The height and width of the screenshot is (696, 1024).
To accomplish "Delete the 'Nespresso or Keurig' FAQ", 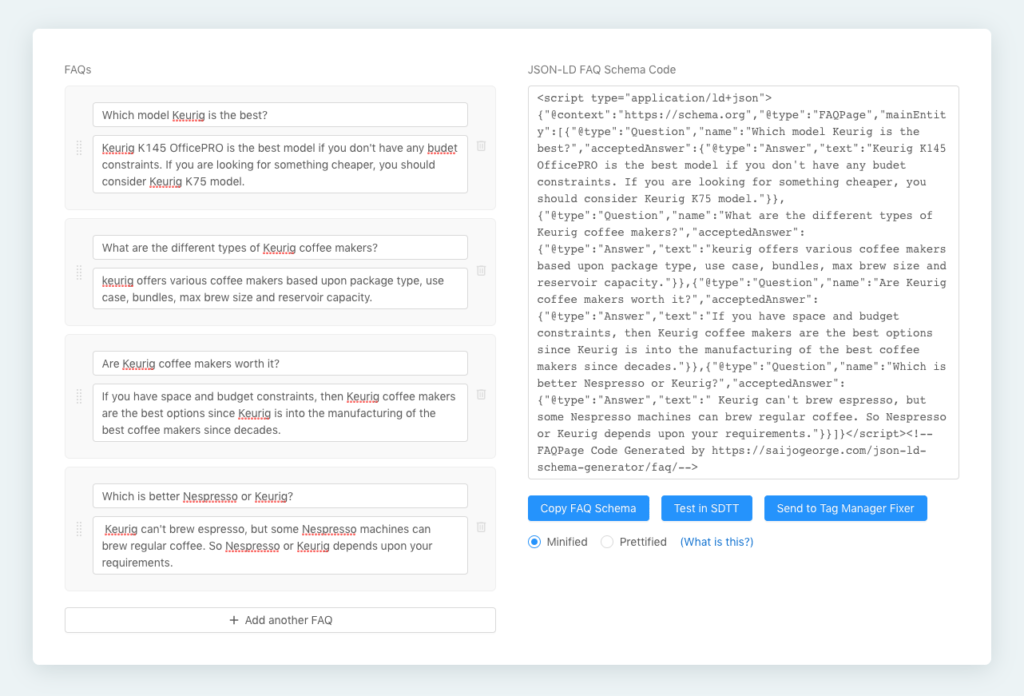I will click(x=481, y=527).
